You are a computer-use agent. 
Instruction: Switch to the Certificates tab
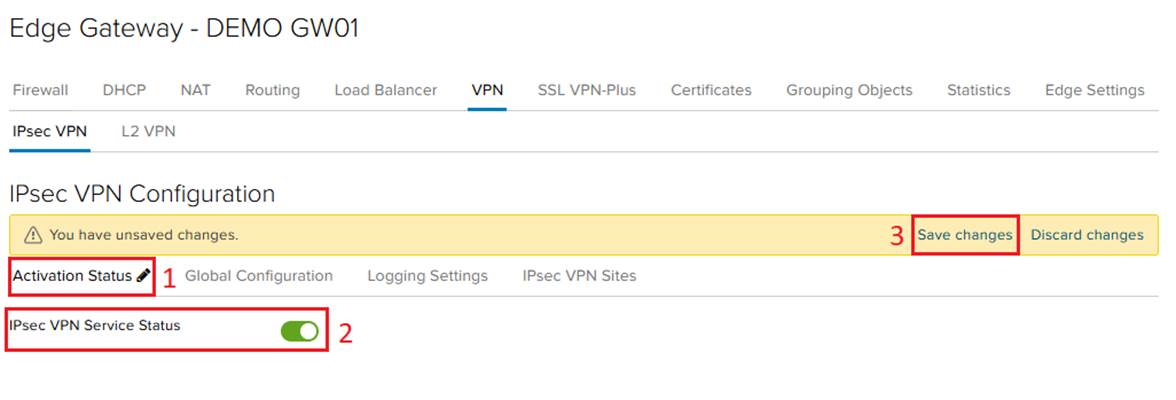click(711, 90)
